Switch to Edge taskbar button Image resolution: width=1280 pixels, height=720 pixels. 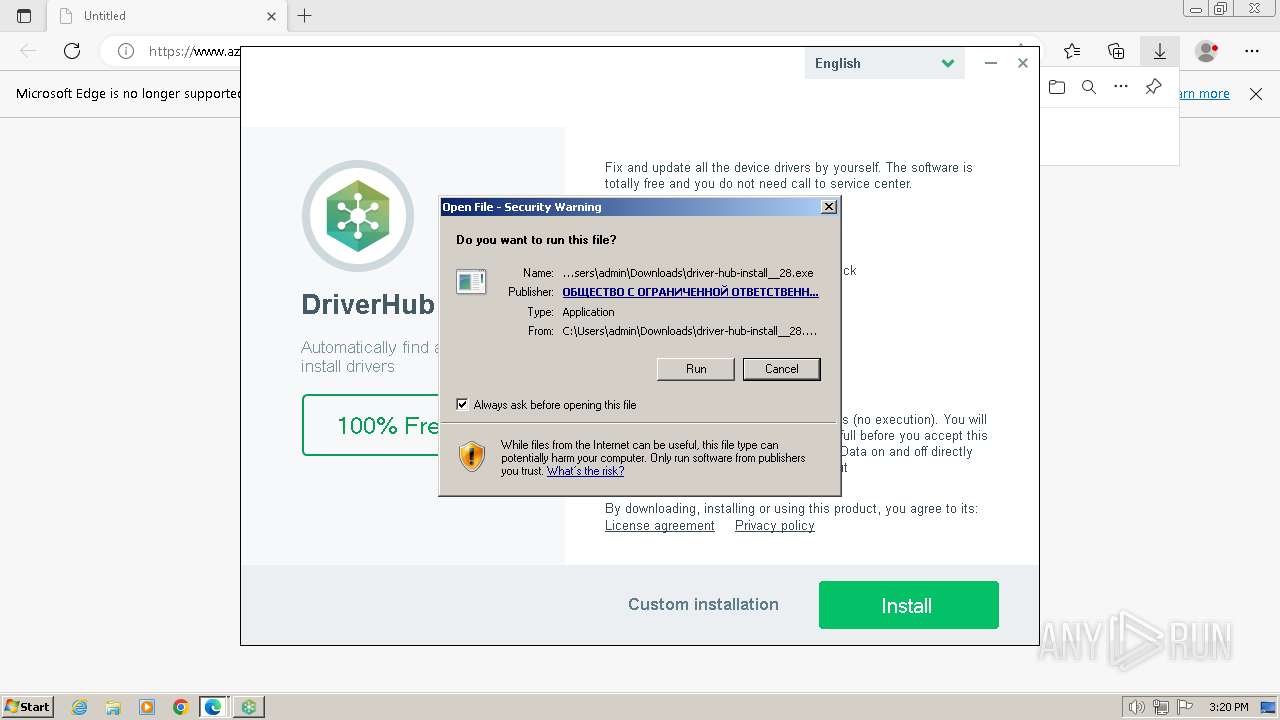(213, 707)
